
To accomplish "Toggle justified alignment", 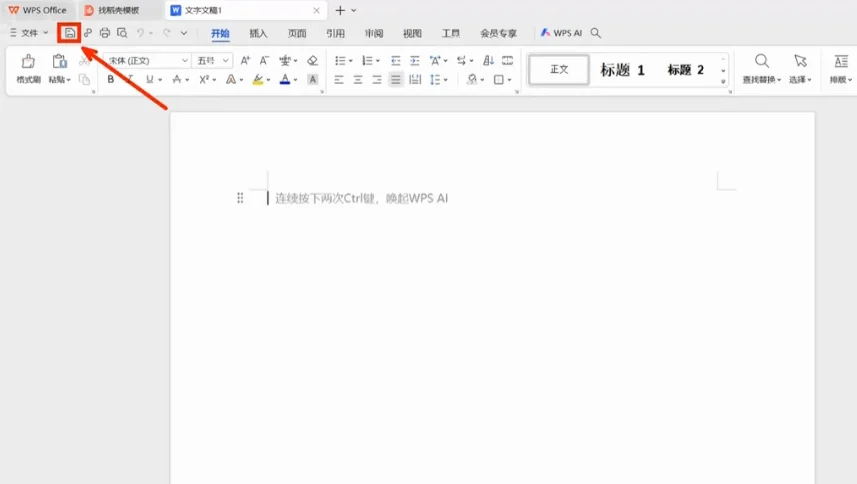I will (x=396, y=80).
